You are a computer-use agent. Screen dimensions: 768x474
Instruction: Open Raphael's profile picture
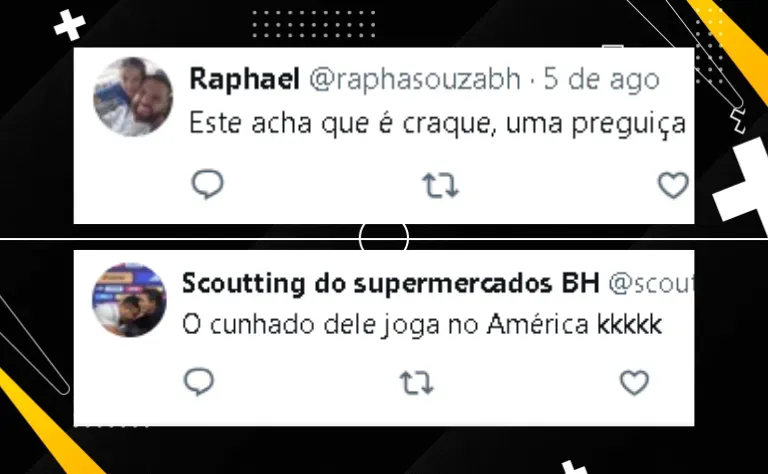click(133, 96)
